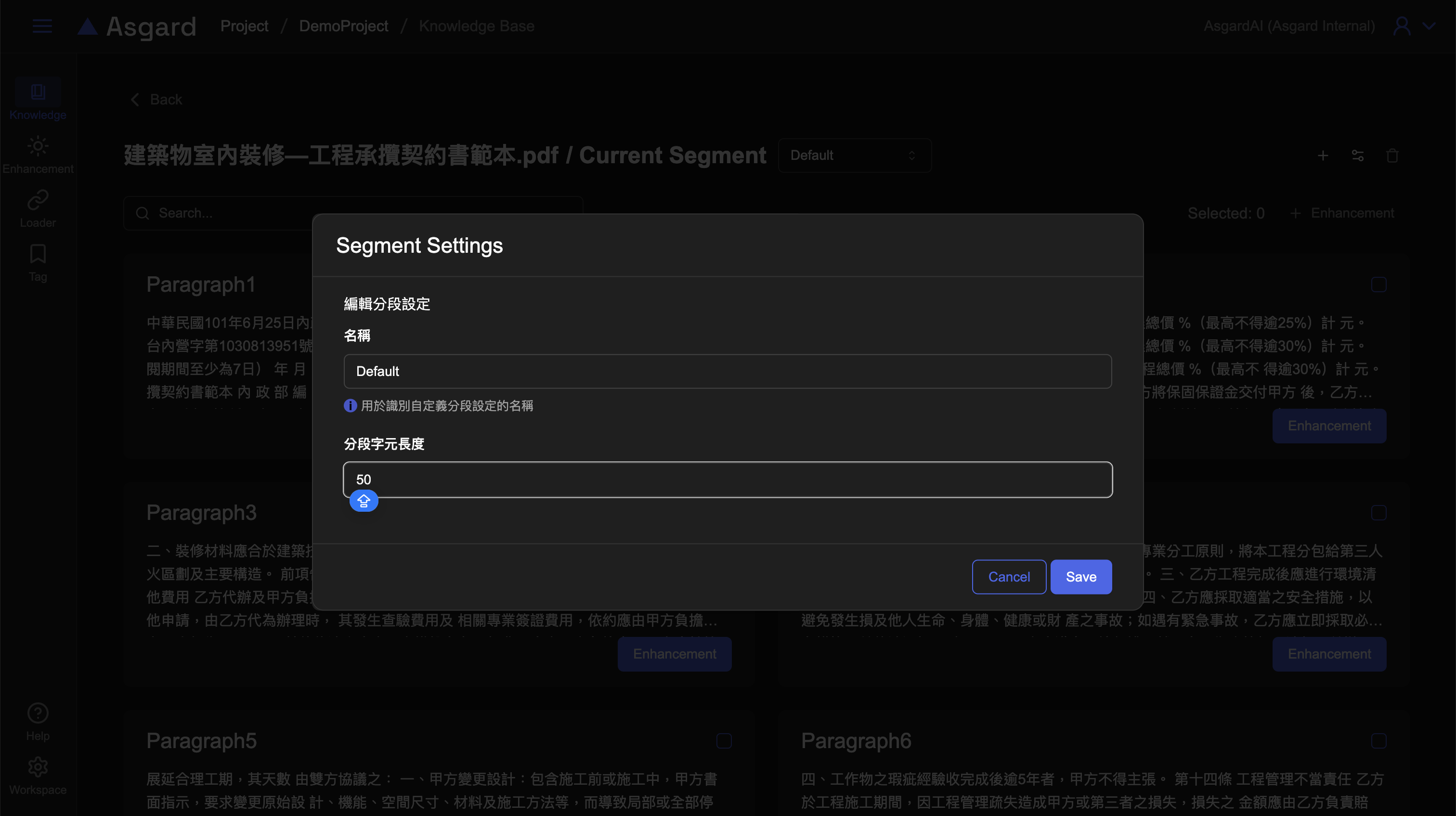Click the blue caps-lock indicator icon

364,501
